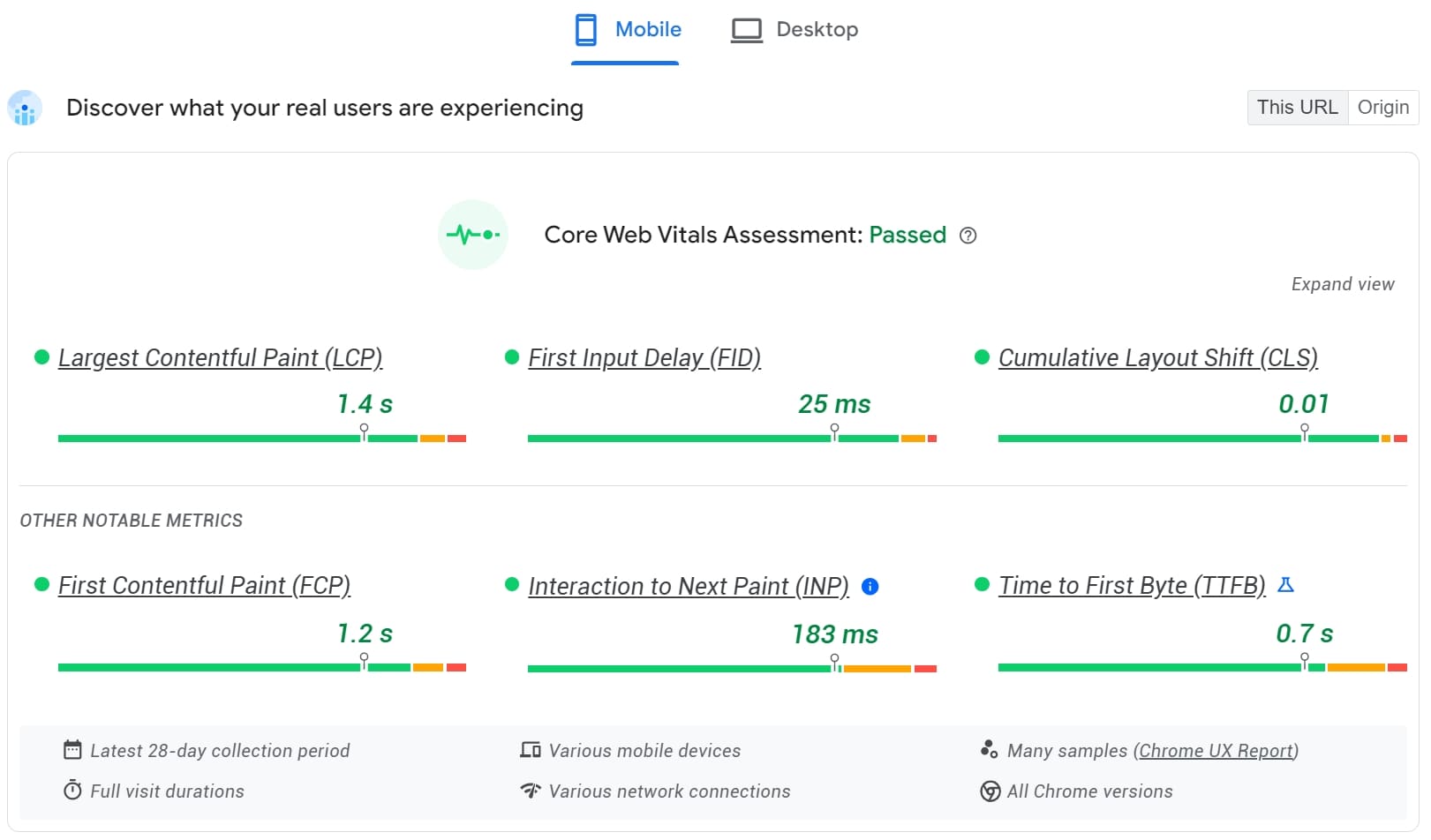Click the desktop monitor icon beside Desktop
The image size is (1431, 840).
(746, 29)
